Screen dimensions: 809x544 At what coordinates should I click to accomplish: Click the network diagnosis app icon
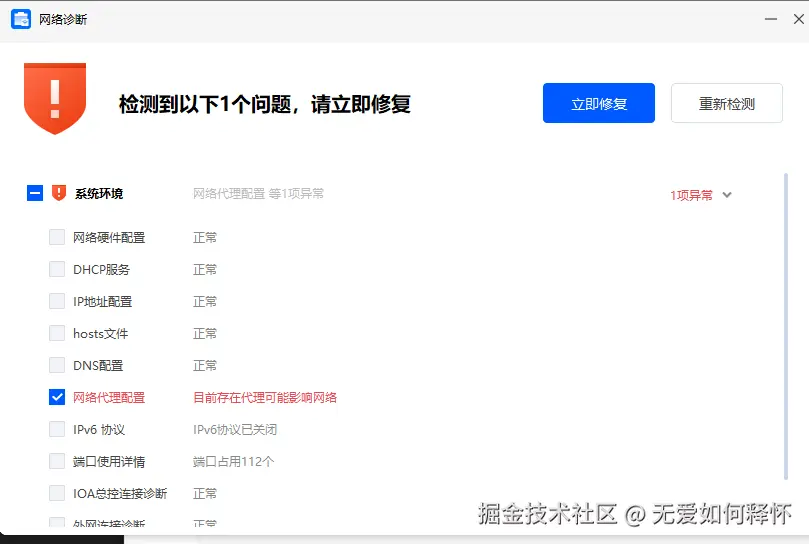click(x=21, y=19)
